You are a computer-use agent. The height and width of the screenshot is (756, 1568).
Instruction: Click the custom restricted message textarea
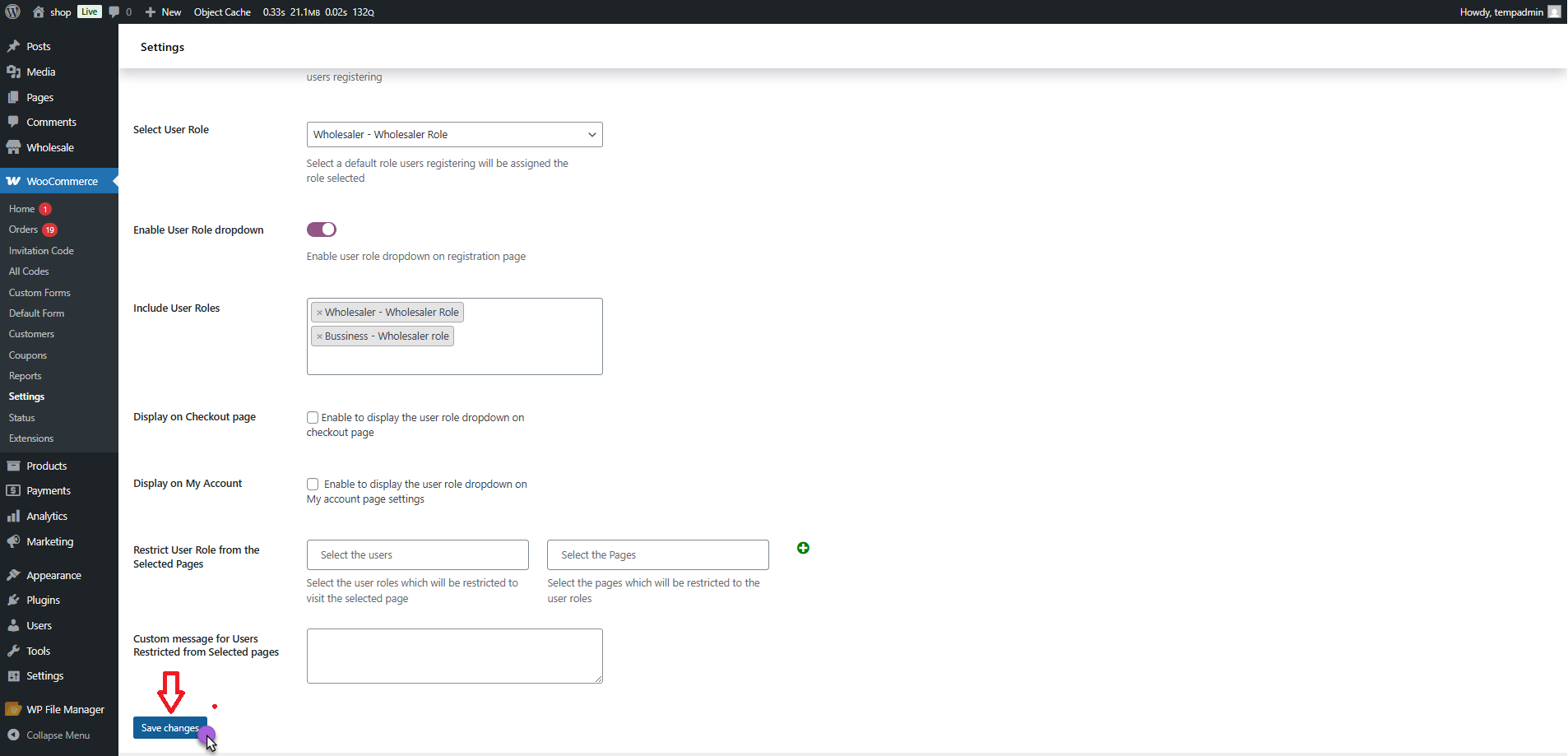click(x=454, y=656)
